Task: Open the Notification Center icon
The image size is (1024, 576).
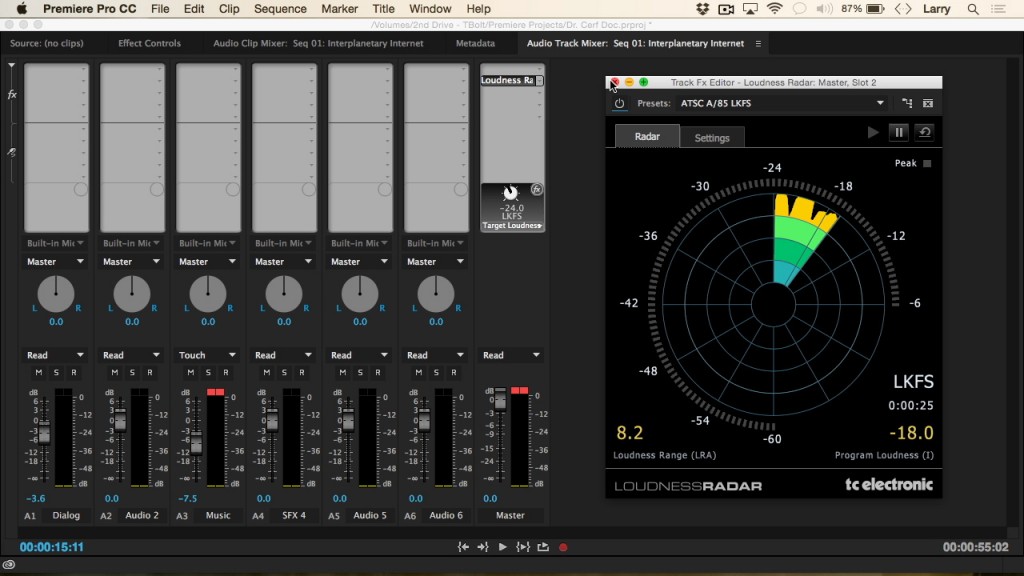Action: point(998,9)
